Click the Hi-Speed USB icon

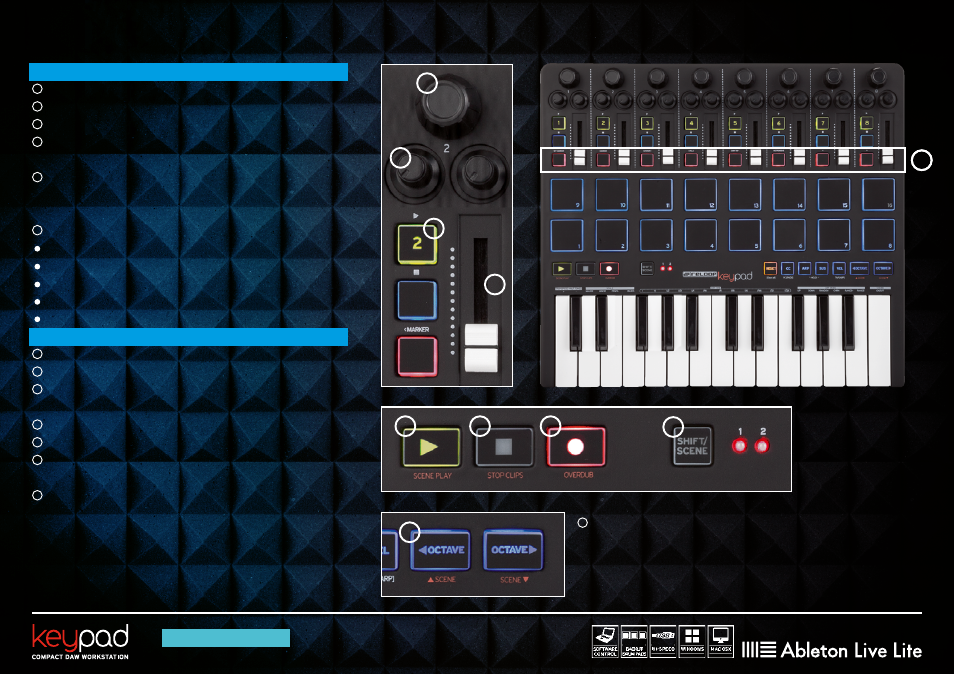663,641
